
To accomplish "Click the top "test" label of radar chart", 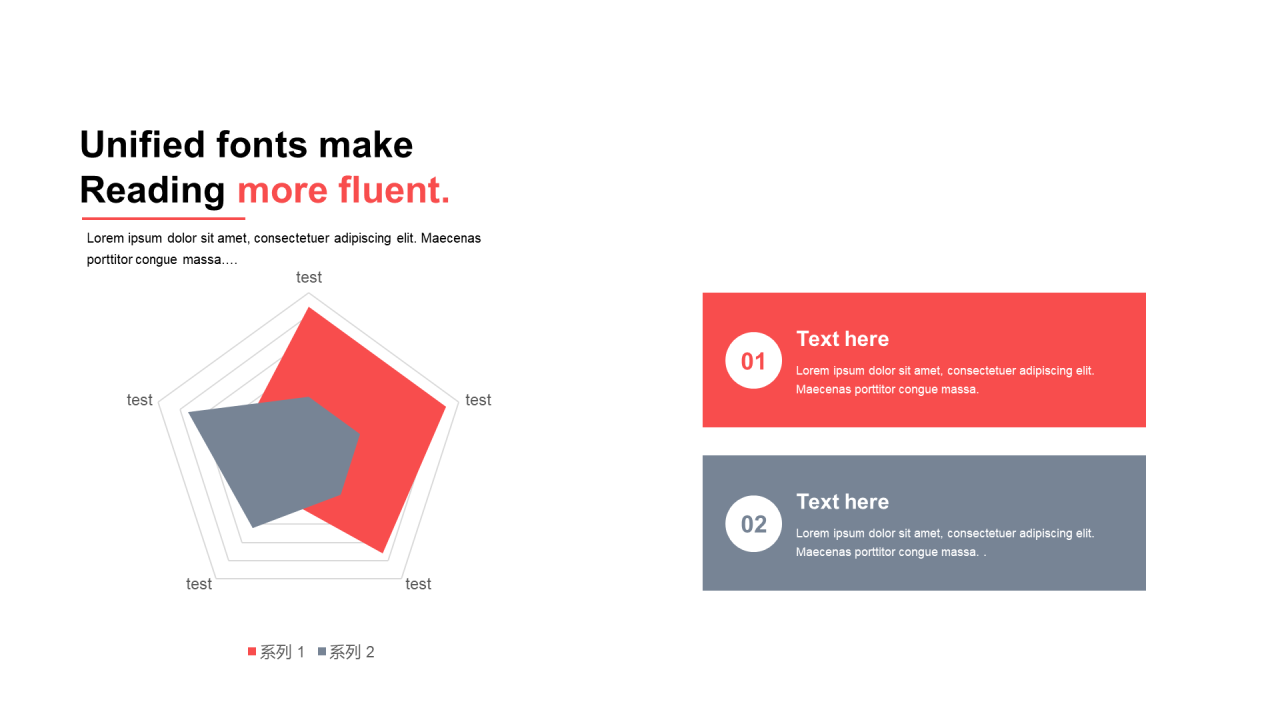I will coord(309,277).
